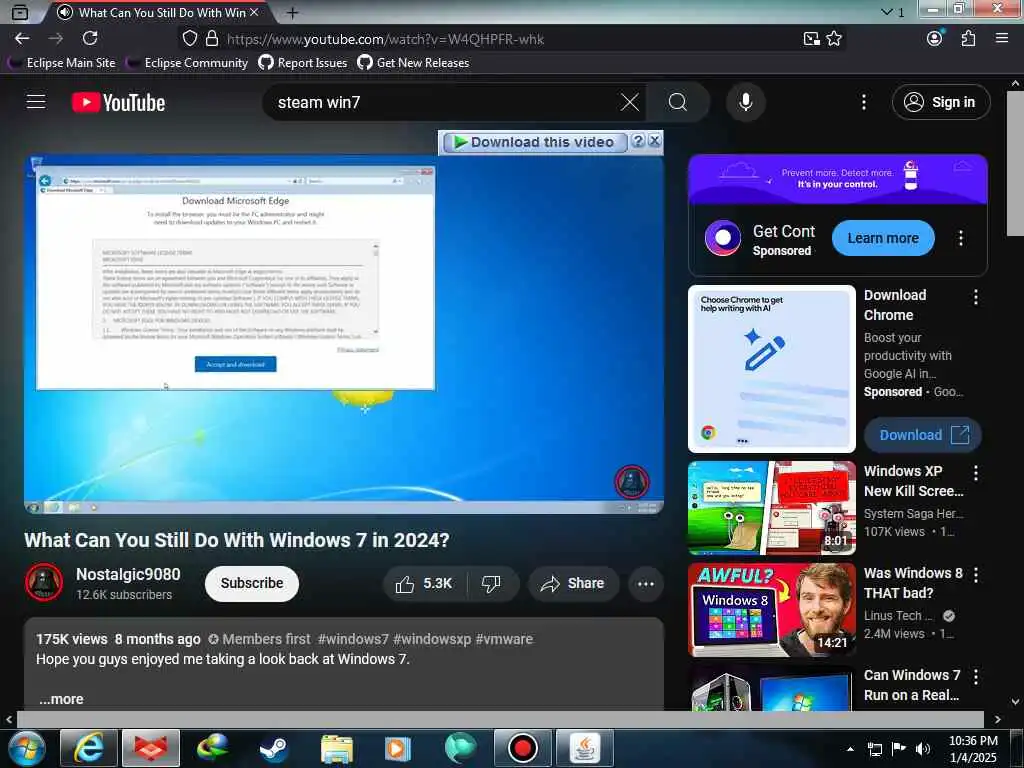This screenshot has height=768, width=1024.
Task: Show hidden system tray icons
Action: point(850,749)
